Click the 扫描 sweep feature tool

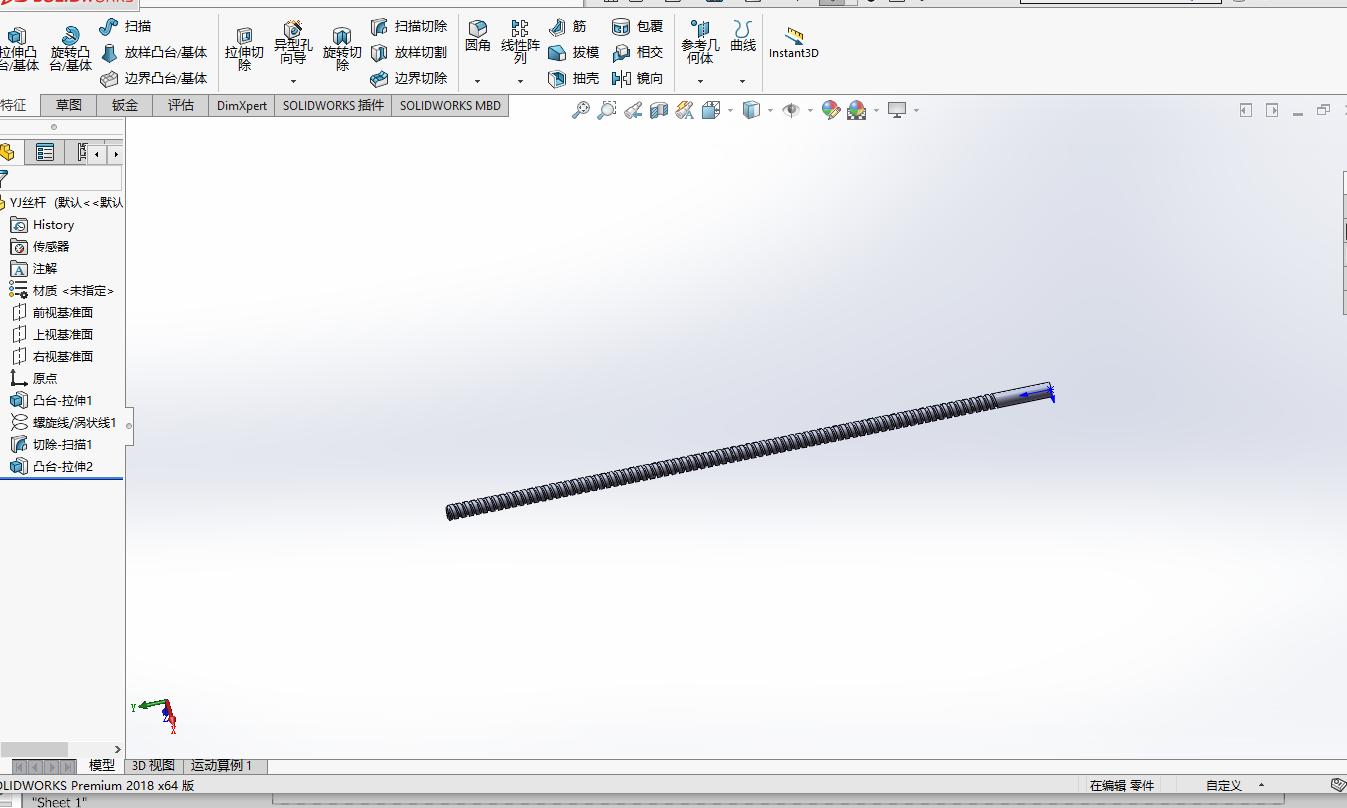[x=126, y=26]
